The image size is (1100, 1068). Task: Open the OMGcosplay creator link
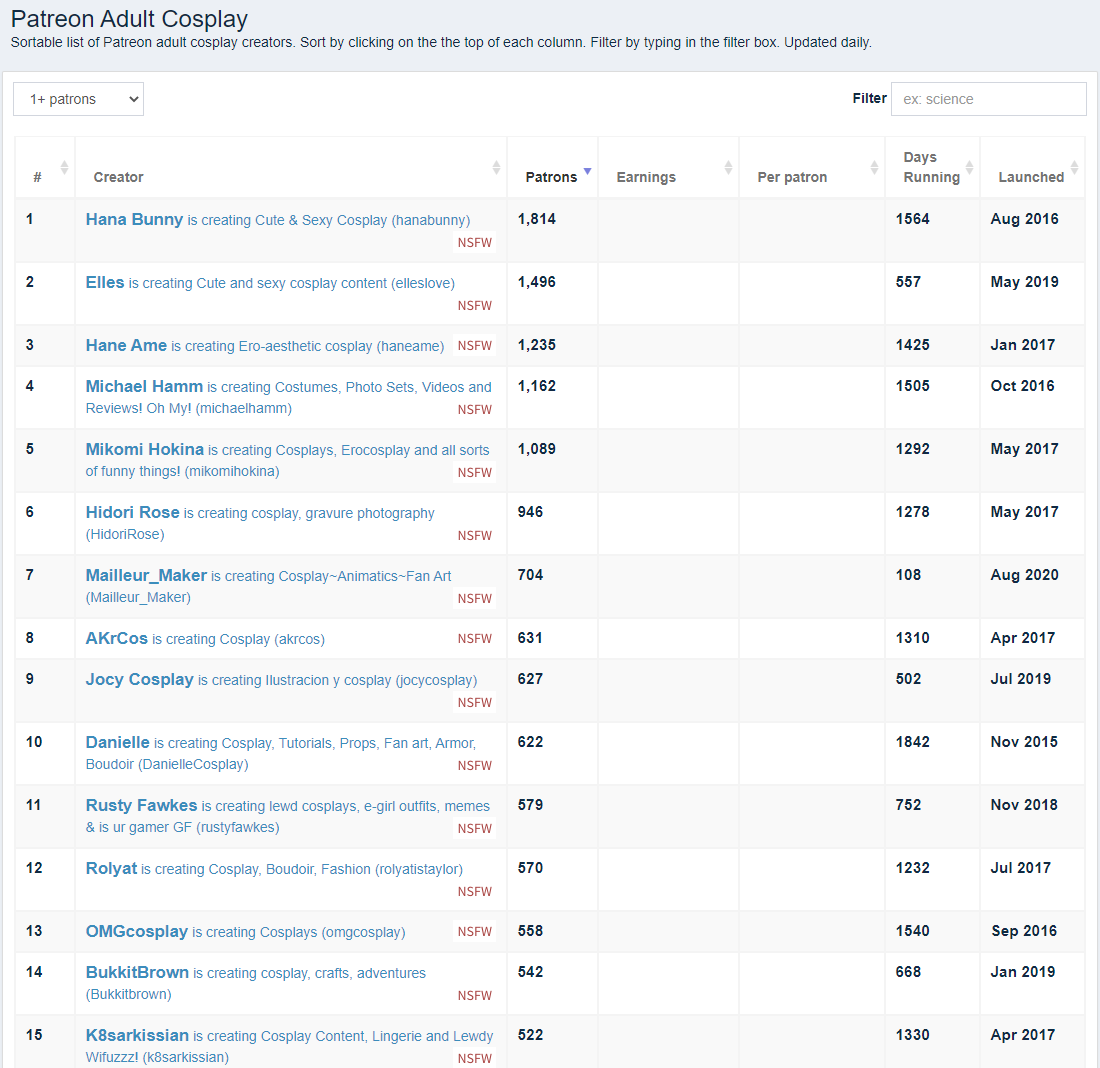click(x=137, y=931)
